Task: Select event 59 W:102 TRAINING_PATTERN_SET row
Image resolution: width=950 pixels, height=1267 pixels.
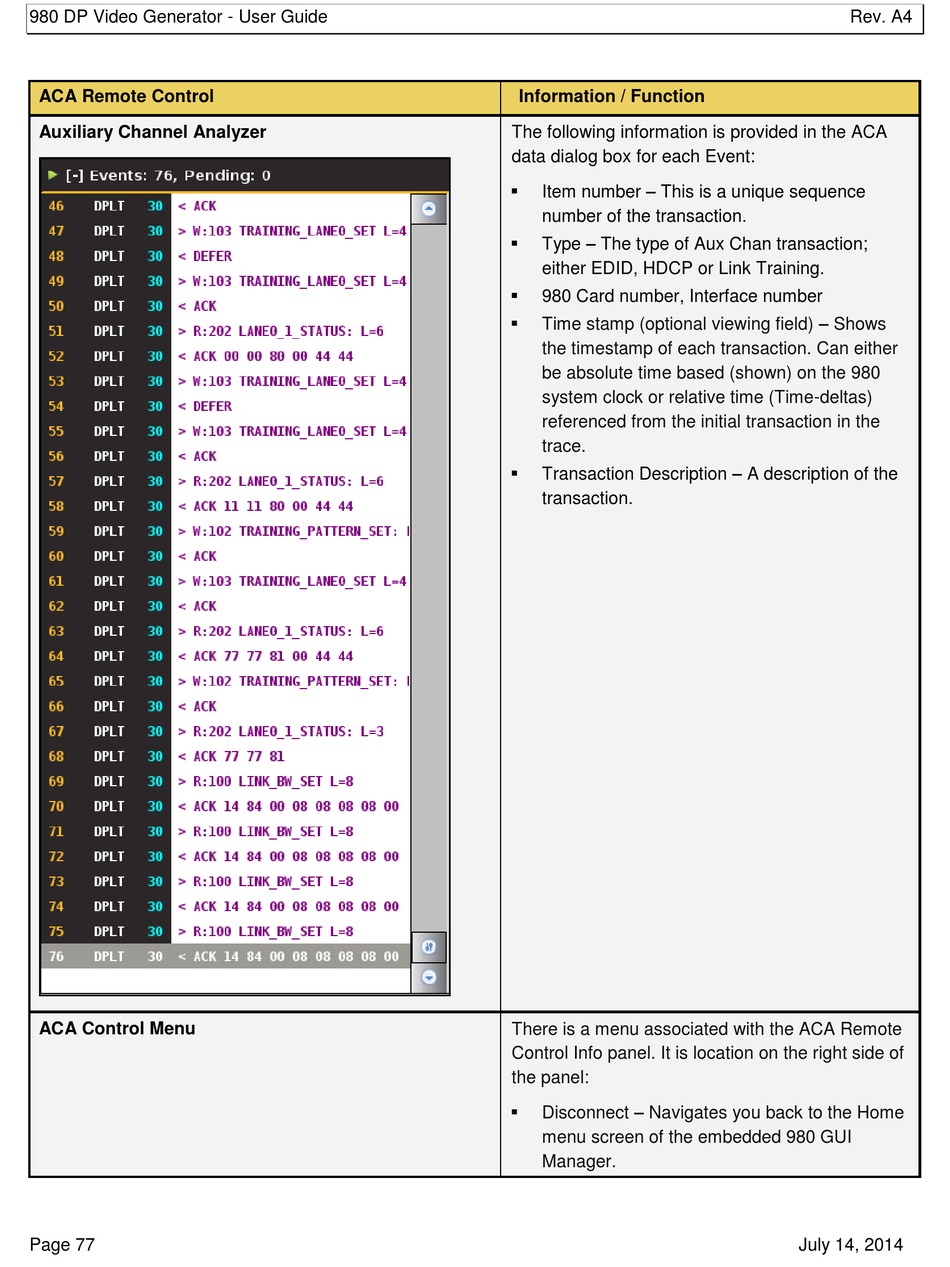Action: (226, 531)
